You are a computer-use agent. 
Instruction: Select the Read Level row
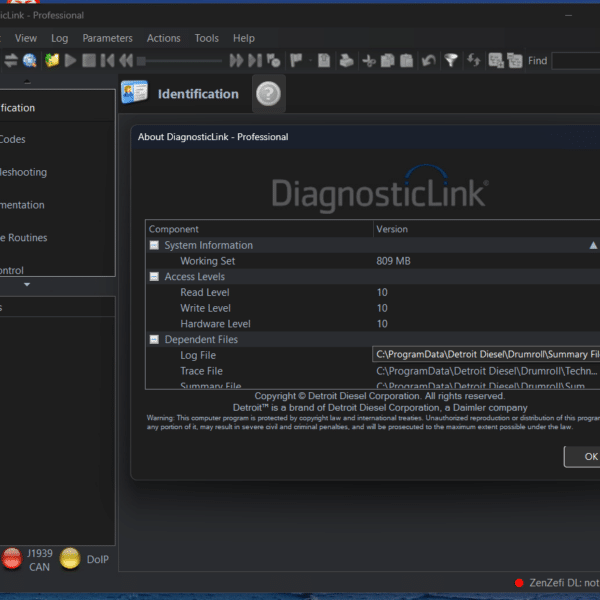(373, 292)
